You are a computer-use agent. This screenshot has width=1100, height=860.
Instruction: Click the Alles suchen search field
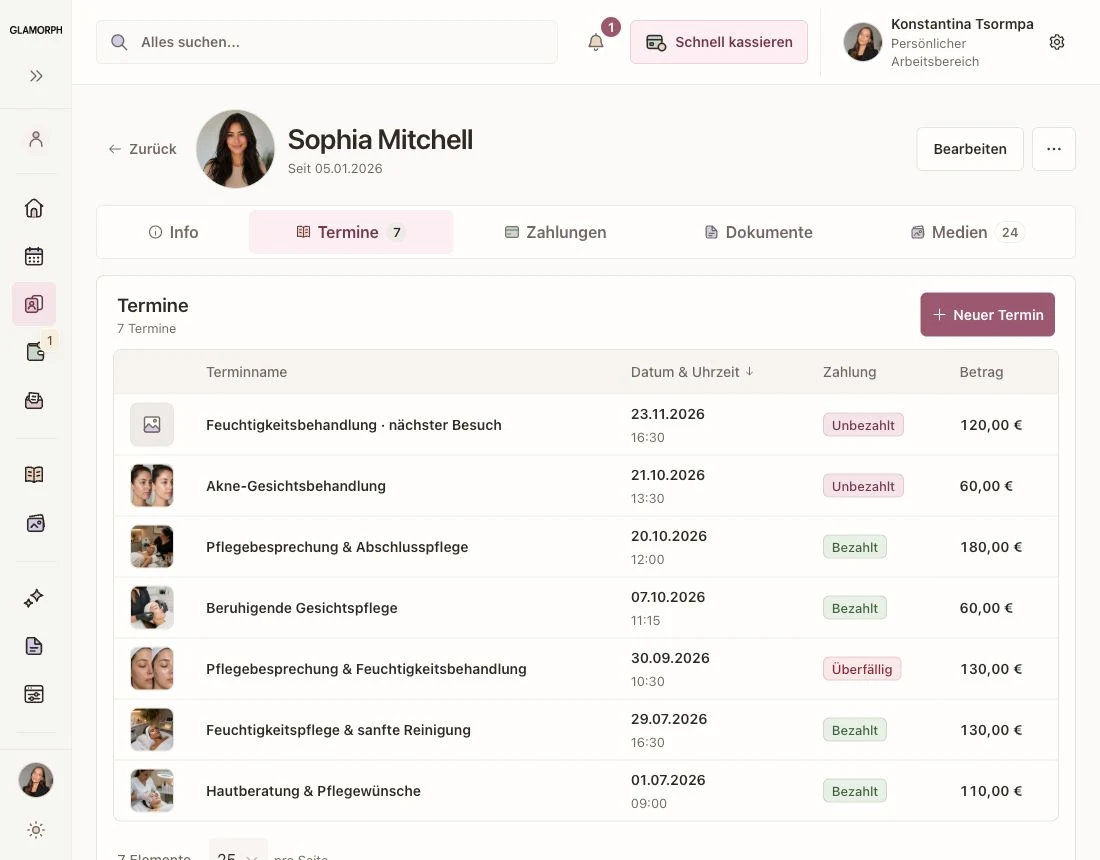click(327, 42)
